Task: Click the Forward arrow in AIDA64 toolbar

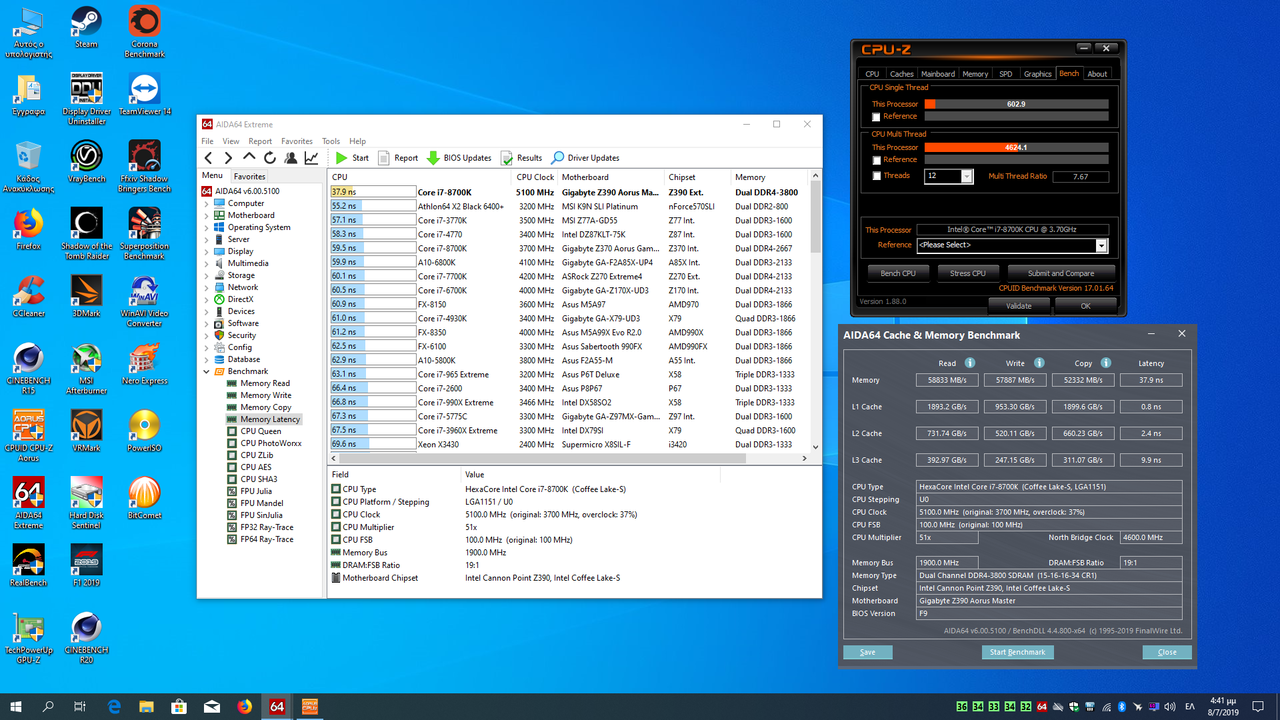Action: click(228, 158)
